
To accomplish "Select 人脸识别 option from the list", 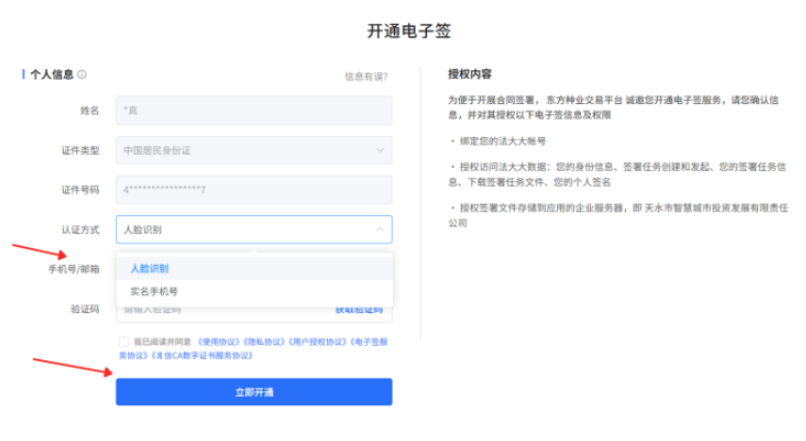I will [x=150, y=268].
